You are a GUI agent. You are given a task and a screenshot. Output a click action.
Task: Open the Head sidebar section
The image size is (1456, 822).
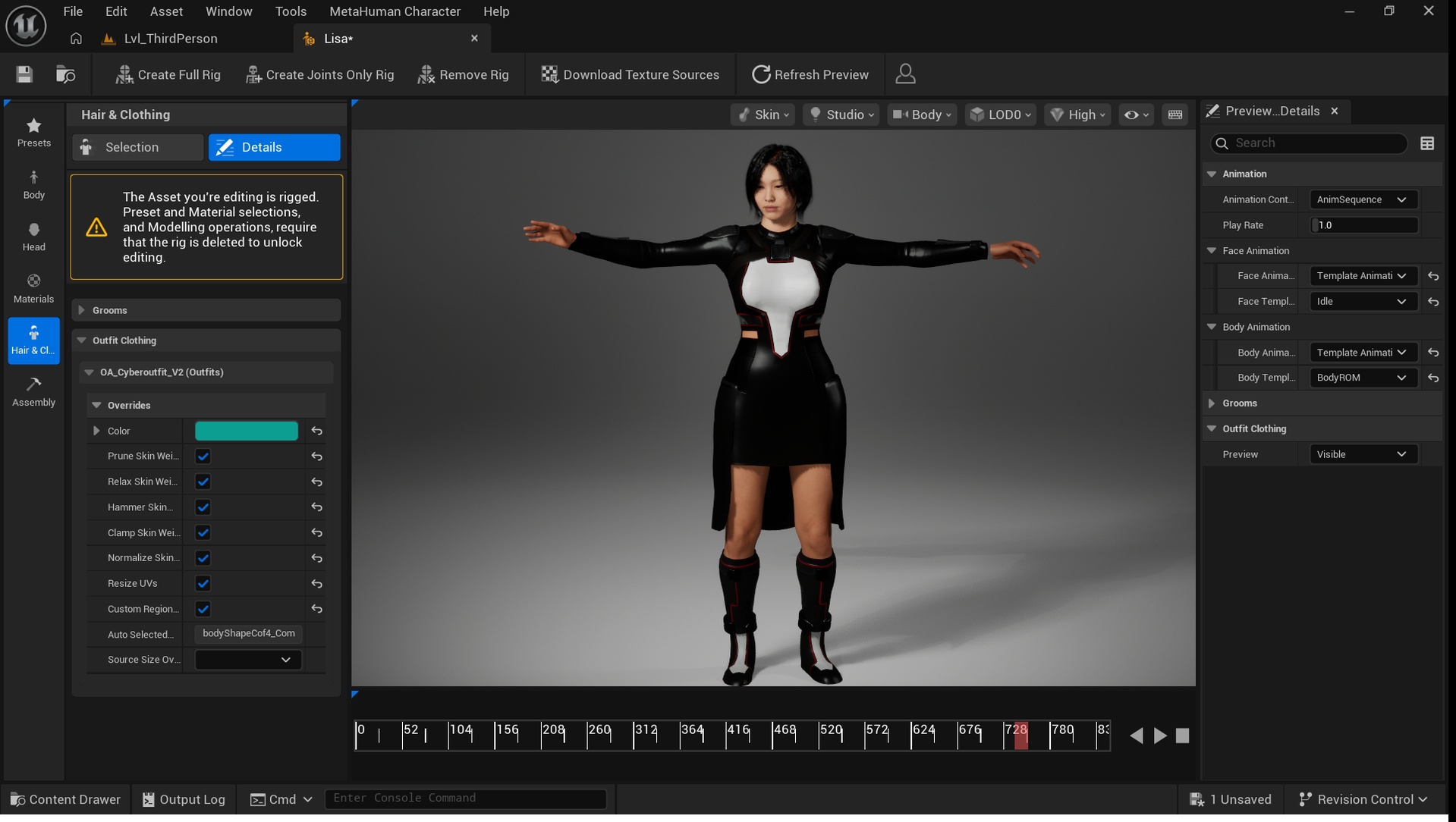[34, 237]
